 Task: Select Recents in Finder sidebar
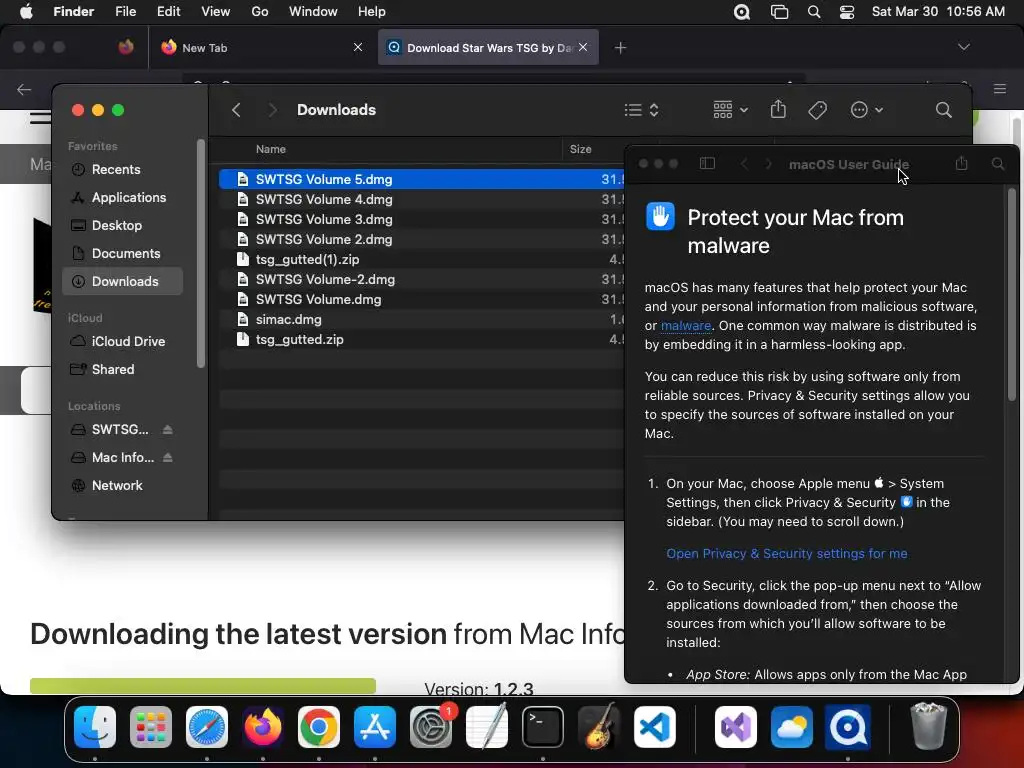click(x=123, y=170)
